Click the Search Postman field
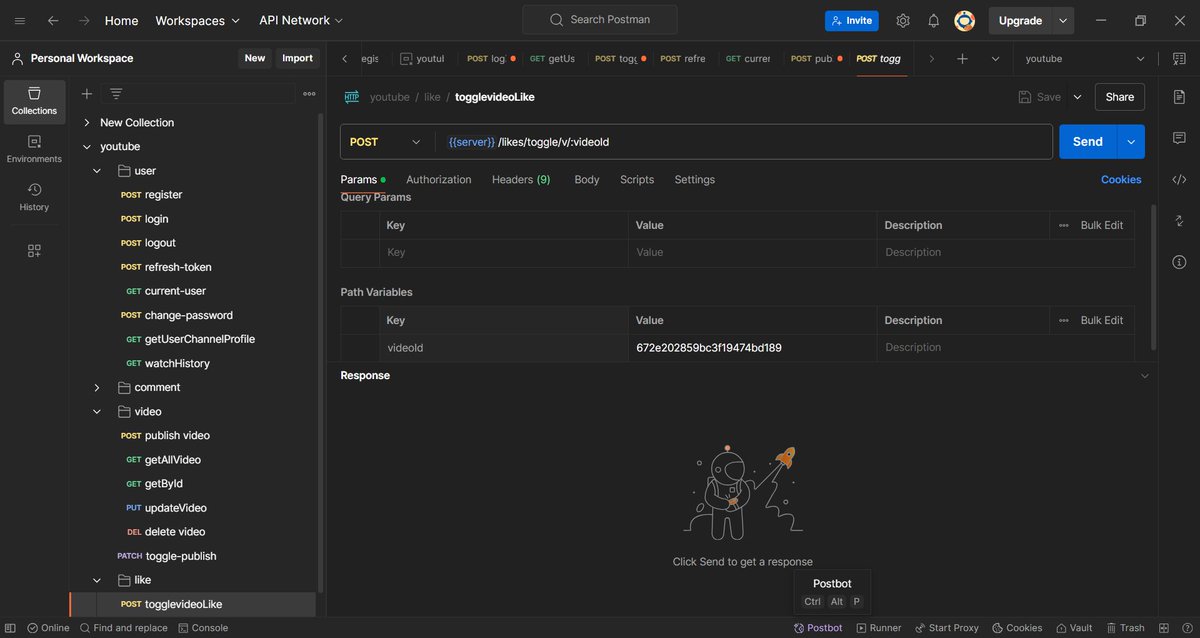The height and width of the screenshot is (638, 1200). point(600,20)
